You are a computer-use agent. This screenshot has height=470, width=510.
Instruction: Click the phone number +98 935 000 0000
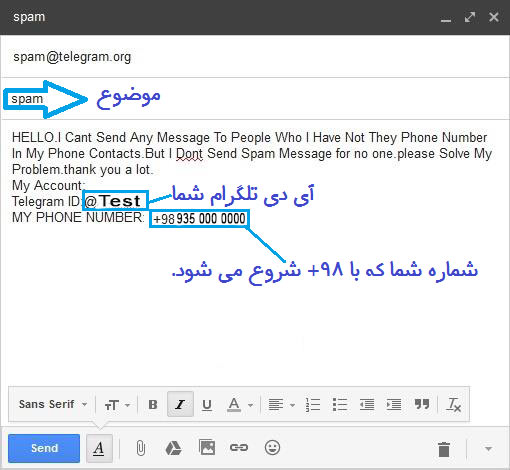(199, 219)
